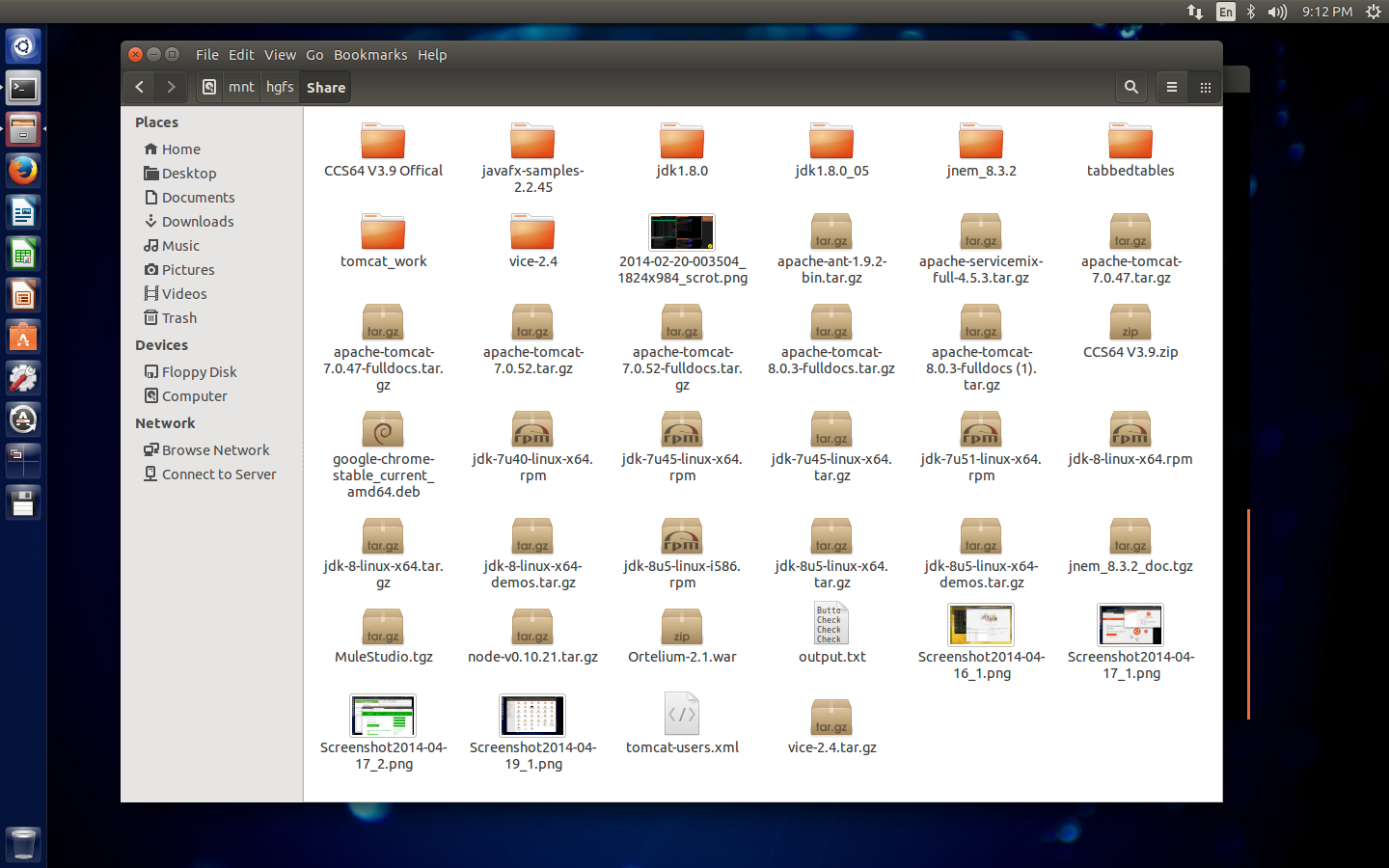Open Computer in Devices

click(x=185, y=396)
